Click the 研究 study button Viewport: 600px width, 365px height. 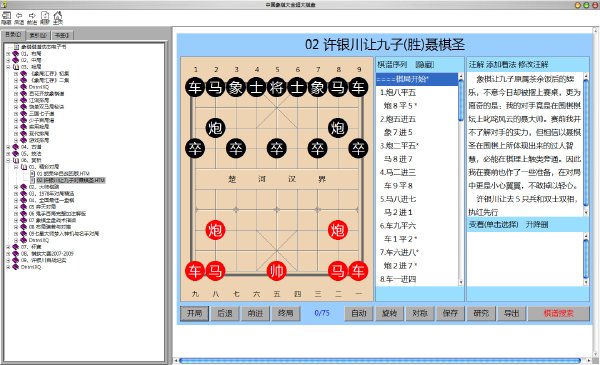481,313
